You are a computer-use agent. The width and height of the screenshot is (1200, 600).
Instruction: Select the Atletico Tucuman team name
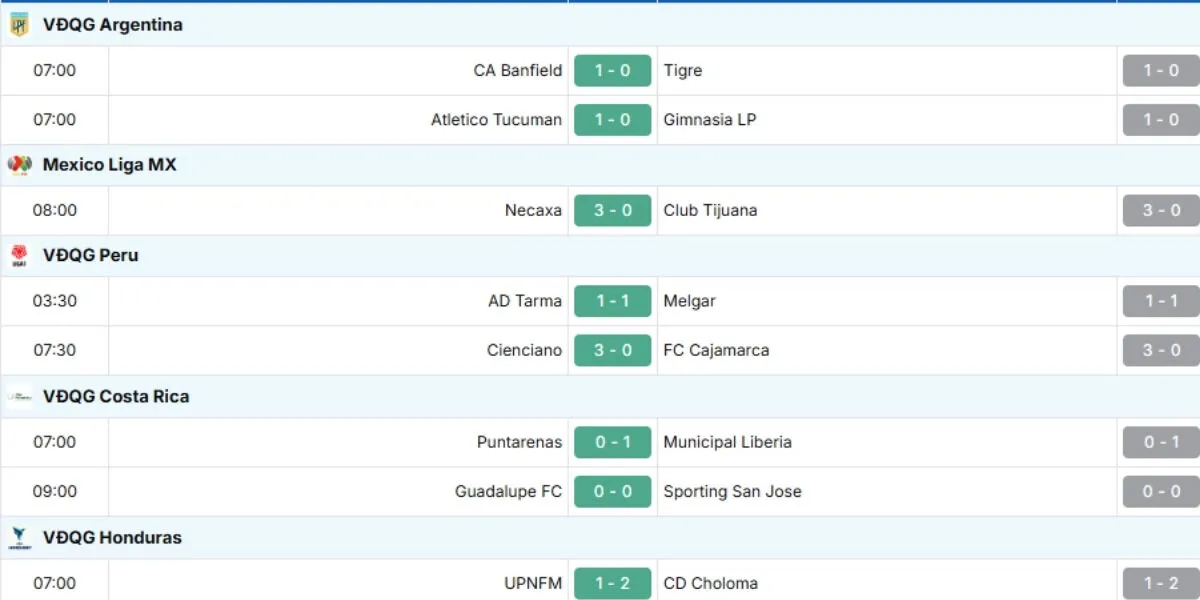[496, 120]
